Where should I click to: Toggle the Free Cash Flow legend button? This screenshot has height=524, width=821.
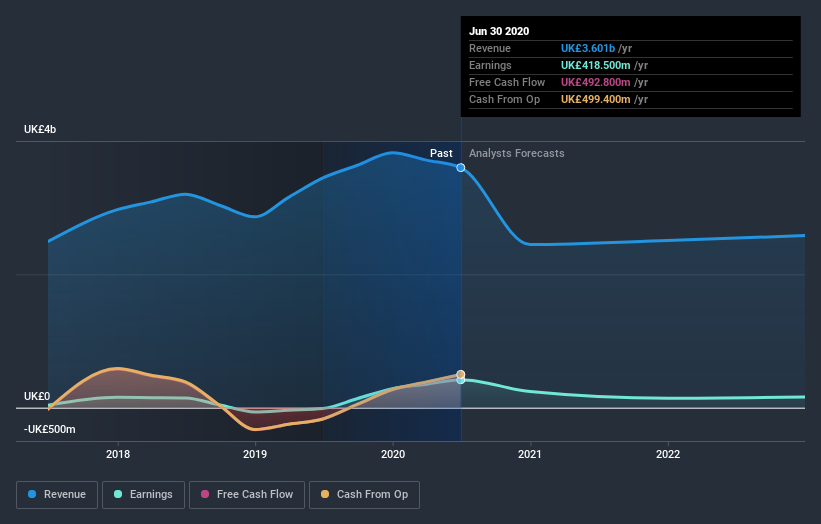tap(247, 495)
